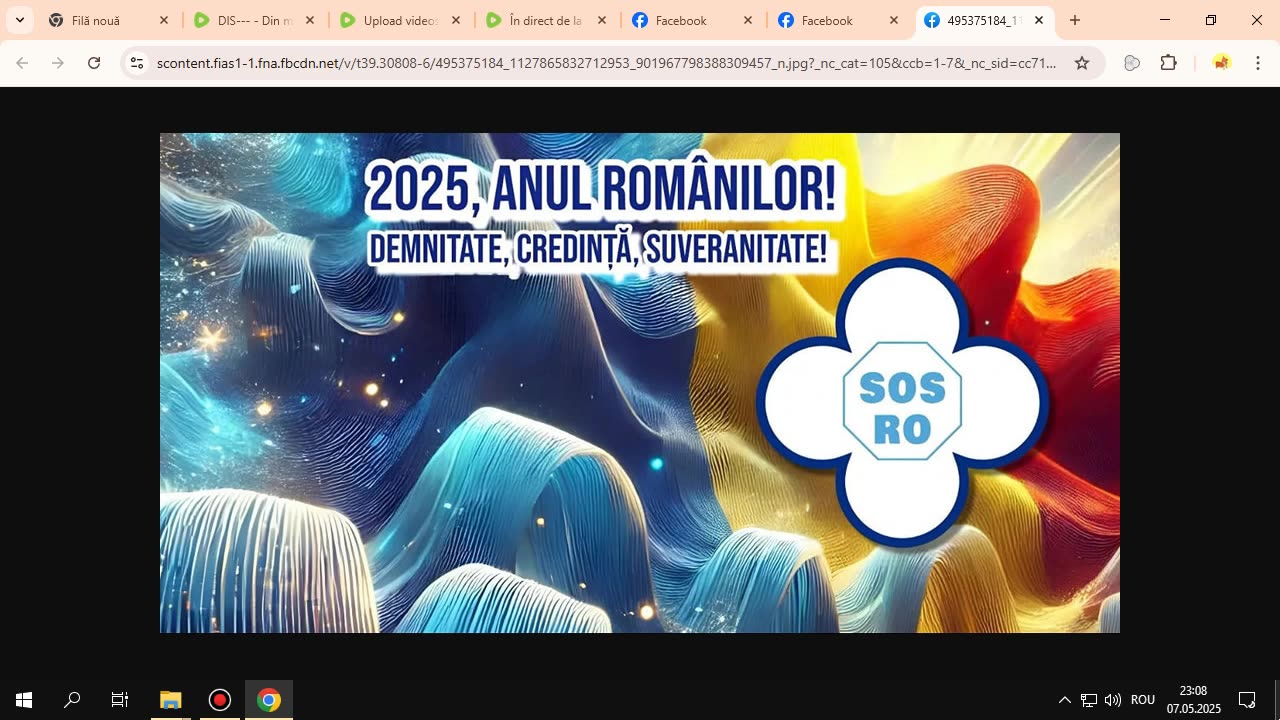Open Chrome three-dot menu

coord(1258,63)
